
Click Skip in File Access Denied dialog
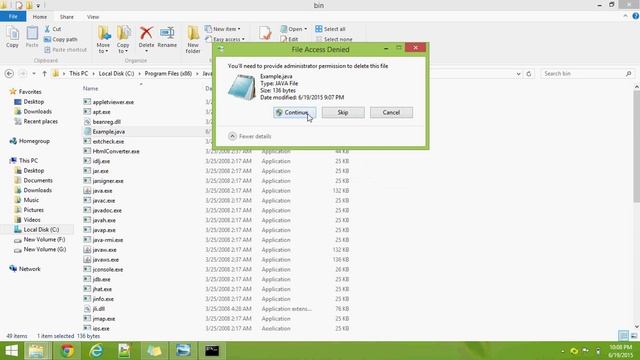pyautogui.click(x=343, y=113)
